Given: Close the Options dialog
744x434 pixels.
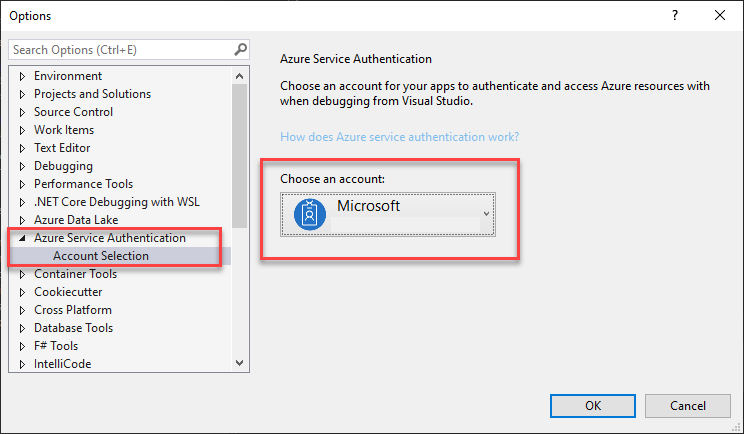Looking at the screenshot, I should [720, 16].
